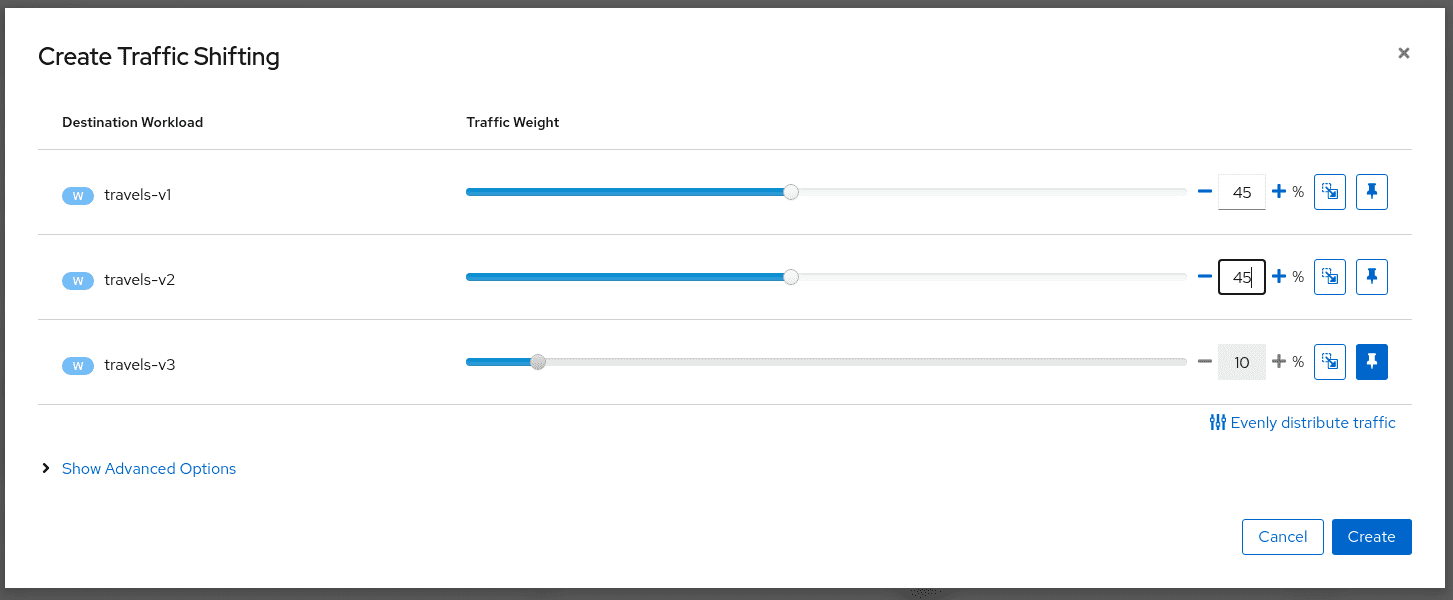Screen dimensions: 1453x600
Task: Decrease travels-v2 weight with minus icon
Action: pos(1204,277)
